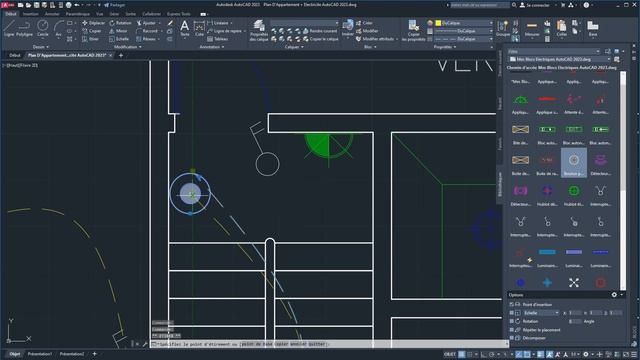Screen dimensions: 640x360
Task: Toggle the Décomposer checkbox
Action: 511,338
